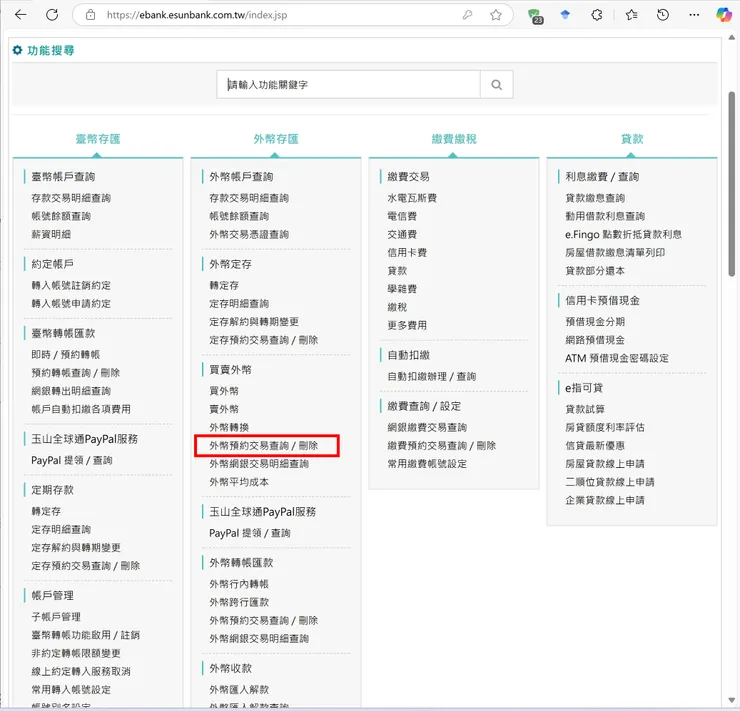Image resolution: width=740 pixels, height=711 pixels.
Task: Select the 臺幣存匯 column tab
Action: coord(98,139)
